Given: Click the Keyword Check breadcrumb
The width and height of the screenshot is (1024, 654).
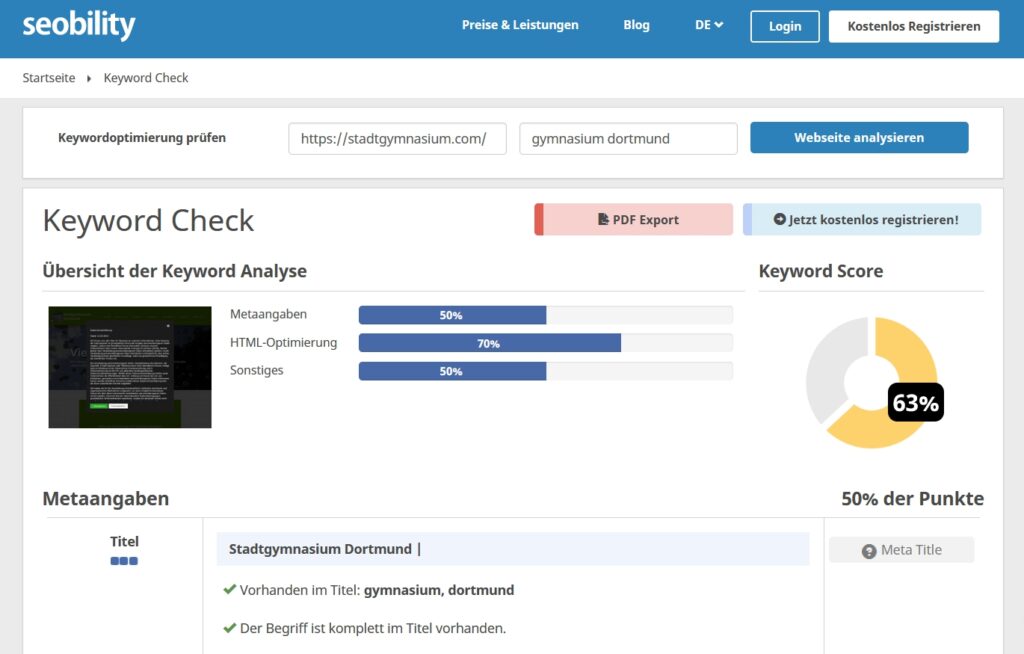Looking at the screenshot, I should tap(146, 78).
